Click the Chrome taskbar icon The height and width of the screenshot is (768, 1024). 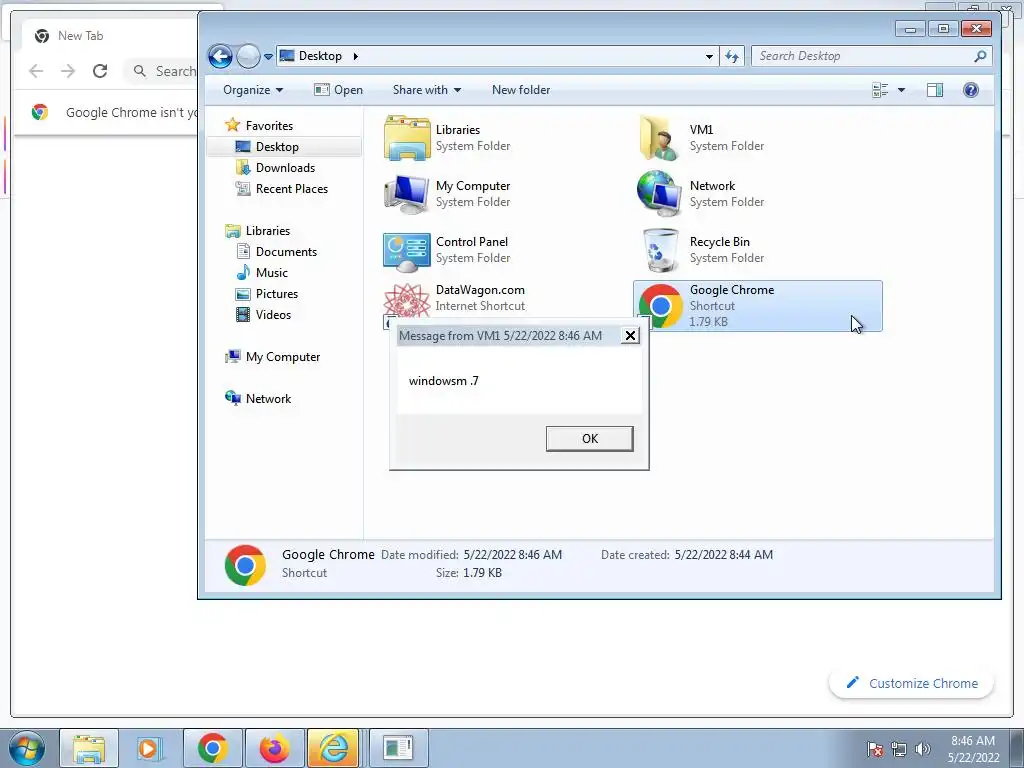tap(212, 748)
